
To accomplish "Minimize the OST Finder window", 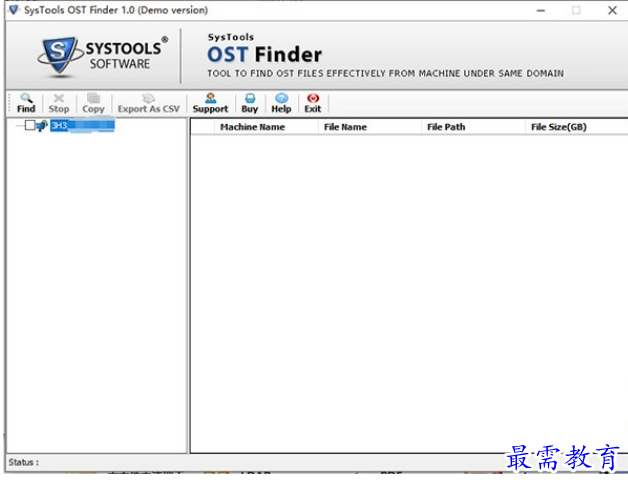I will (x=541, y=10).
